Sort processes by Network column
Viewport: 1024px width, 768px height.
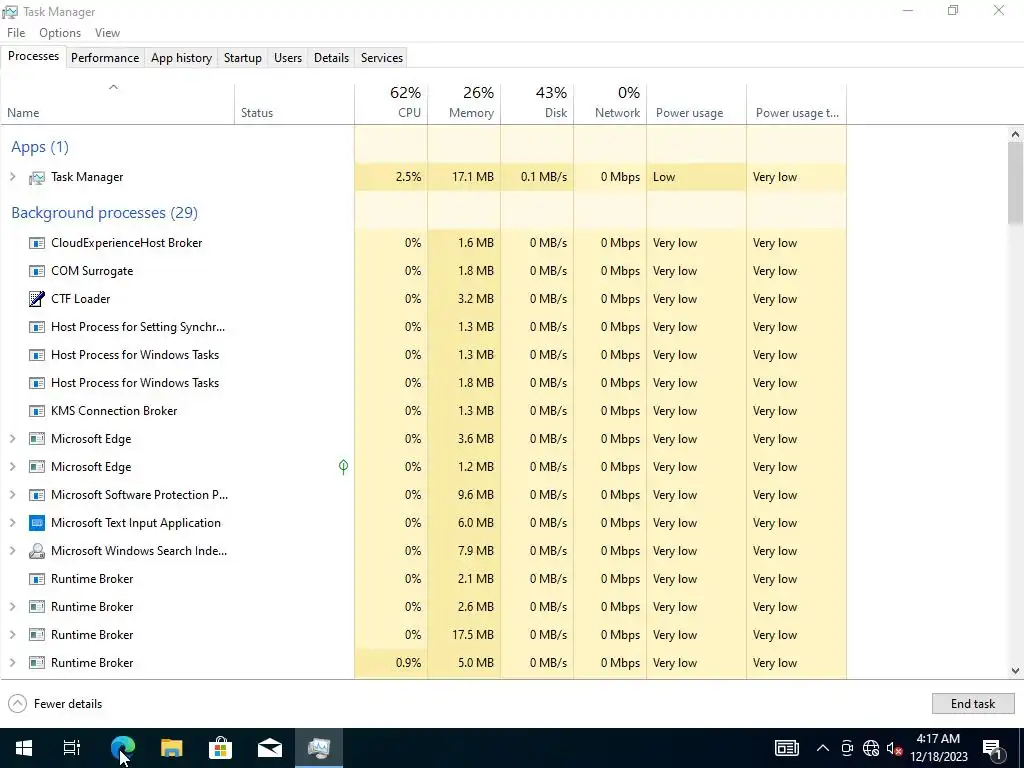point(611,103)
